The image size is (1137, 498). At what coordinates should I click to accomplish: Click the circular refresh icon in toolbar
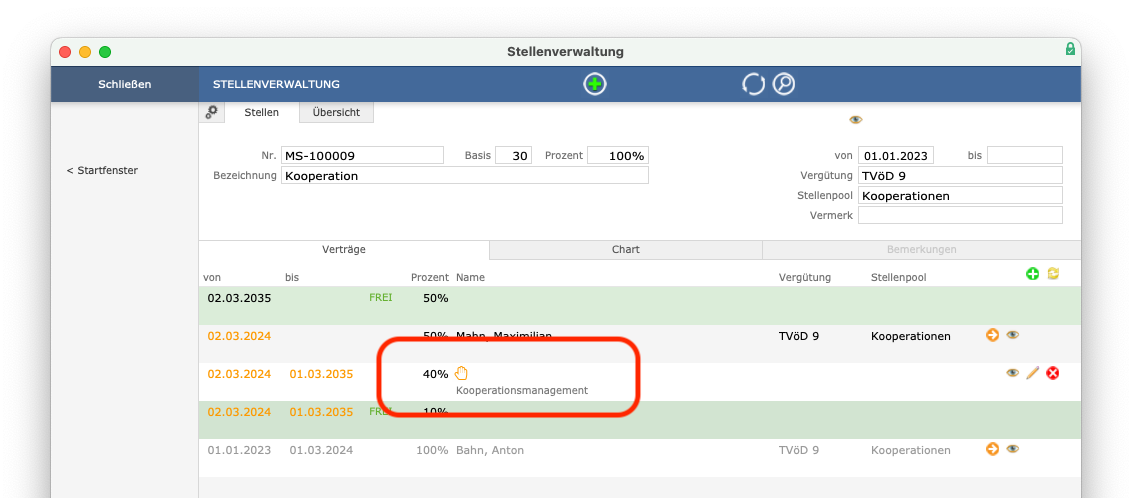pos(753,84)
